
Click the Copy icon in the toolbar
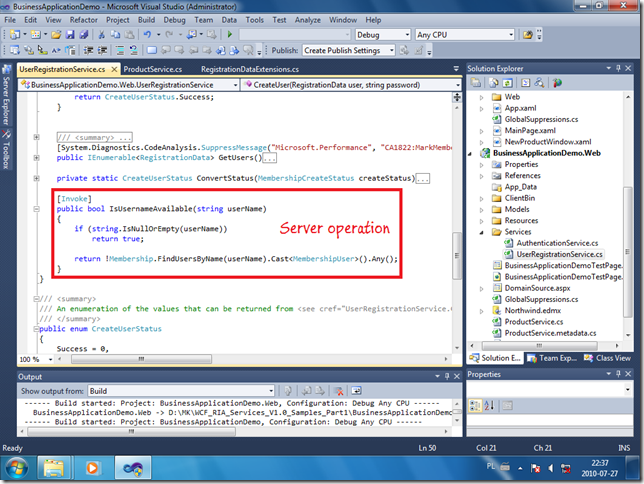tap(115, 35)
